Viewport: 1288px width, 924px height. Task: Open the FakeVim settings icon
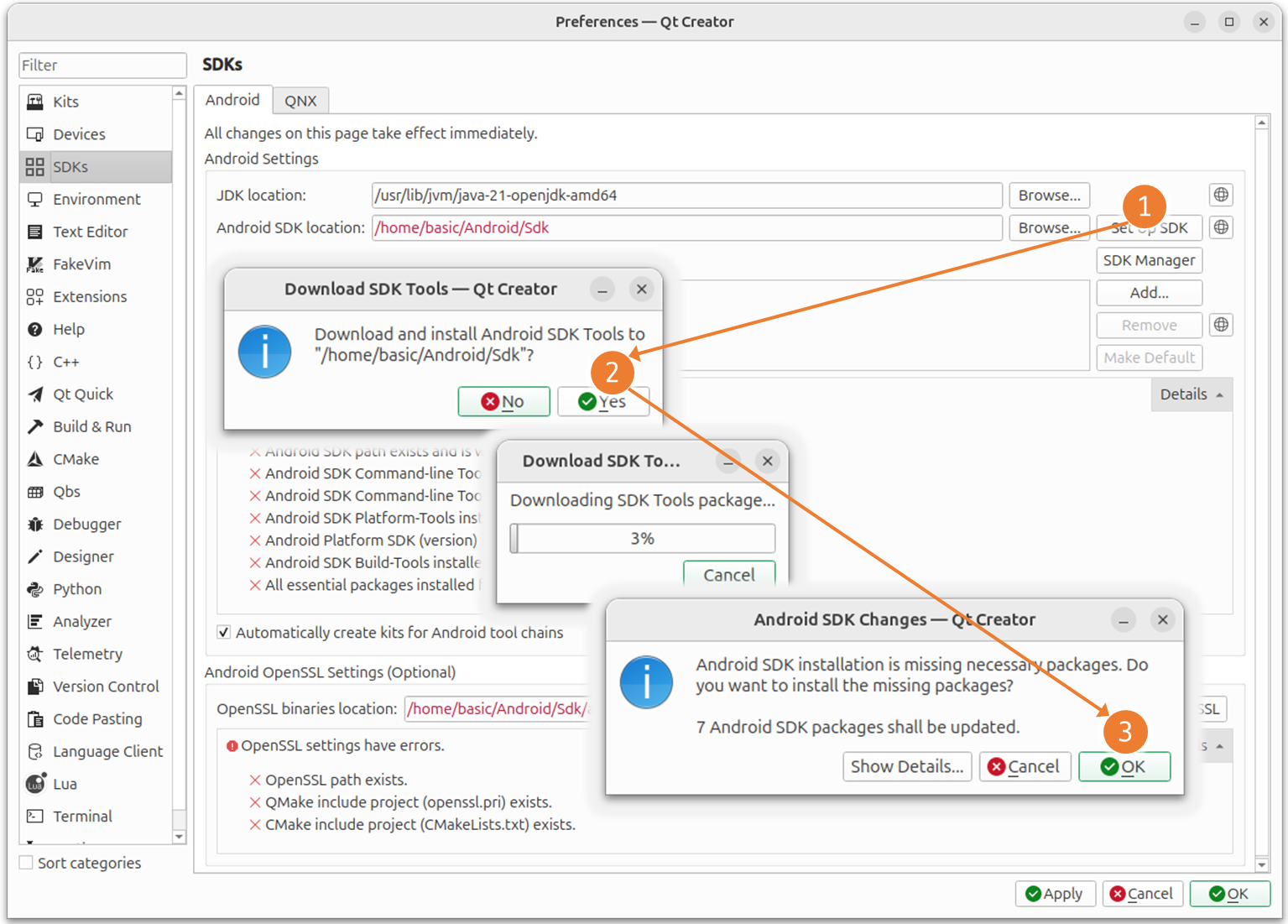[34, 264]
